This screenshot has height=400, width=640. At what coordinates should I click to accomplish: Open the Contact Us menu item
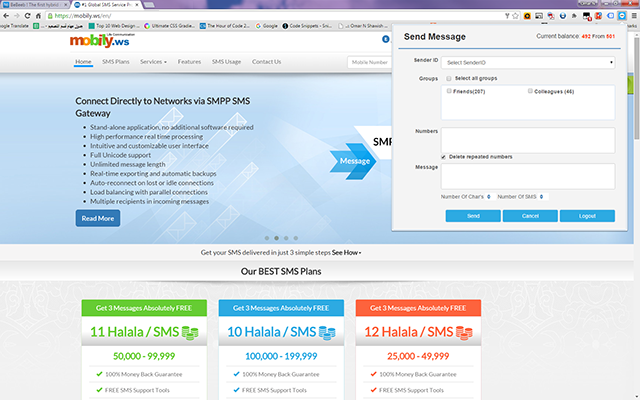click(267, 62)
